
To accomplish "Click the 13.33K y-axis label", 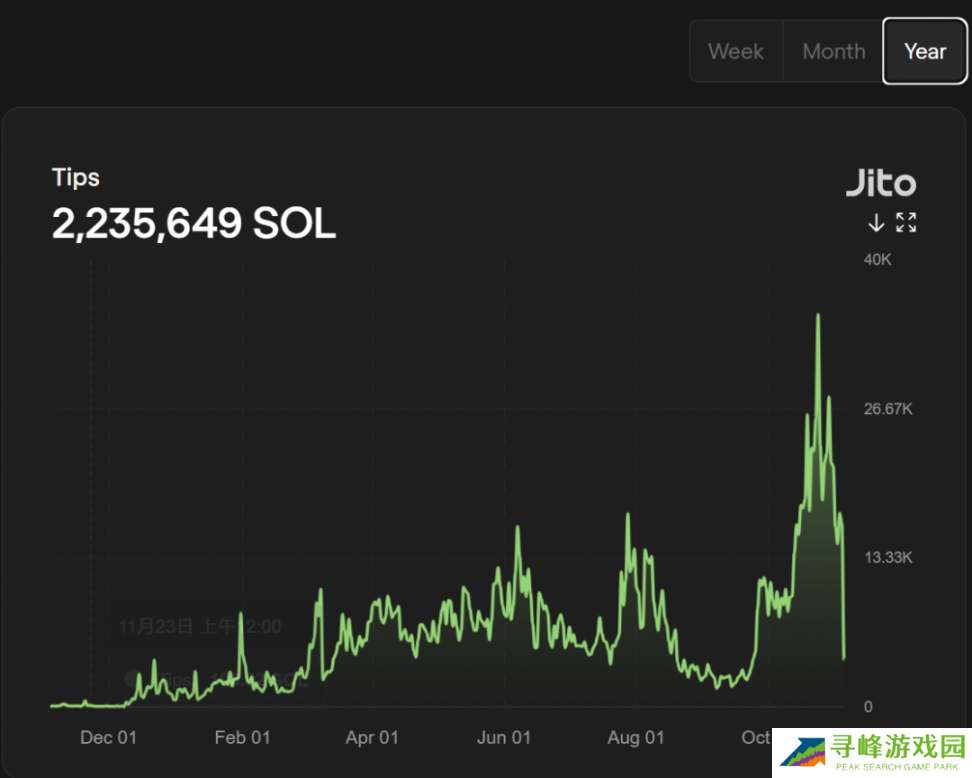I will (x=888, y=558).
